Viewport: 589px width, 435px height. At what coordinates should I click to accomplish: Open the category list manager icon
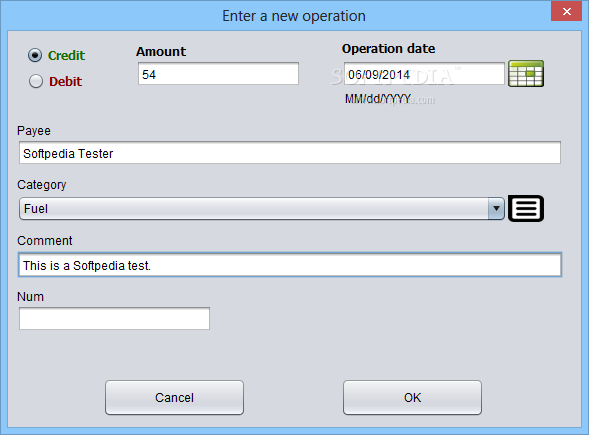point(526,208)
